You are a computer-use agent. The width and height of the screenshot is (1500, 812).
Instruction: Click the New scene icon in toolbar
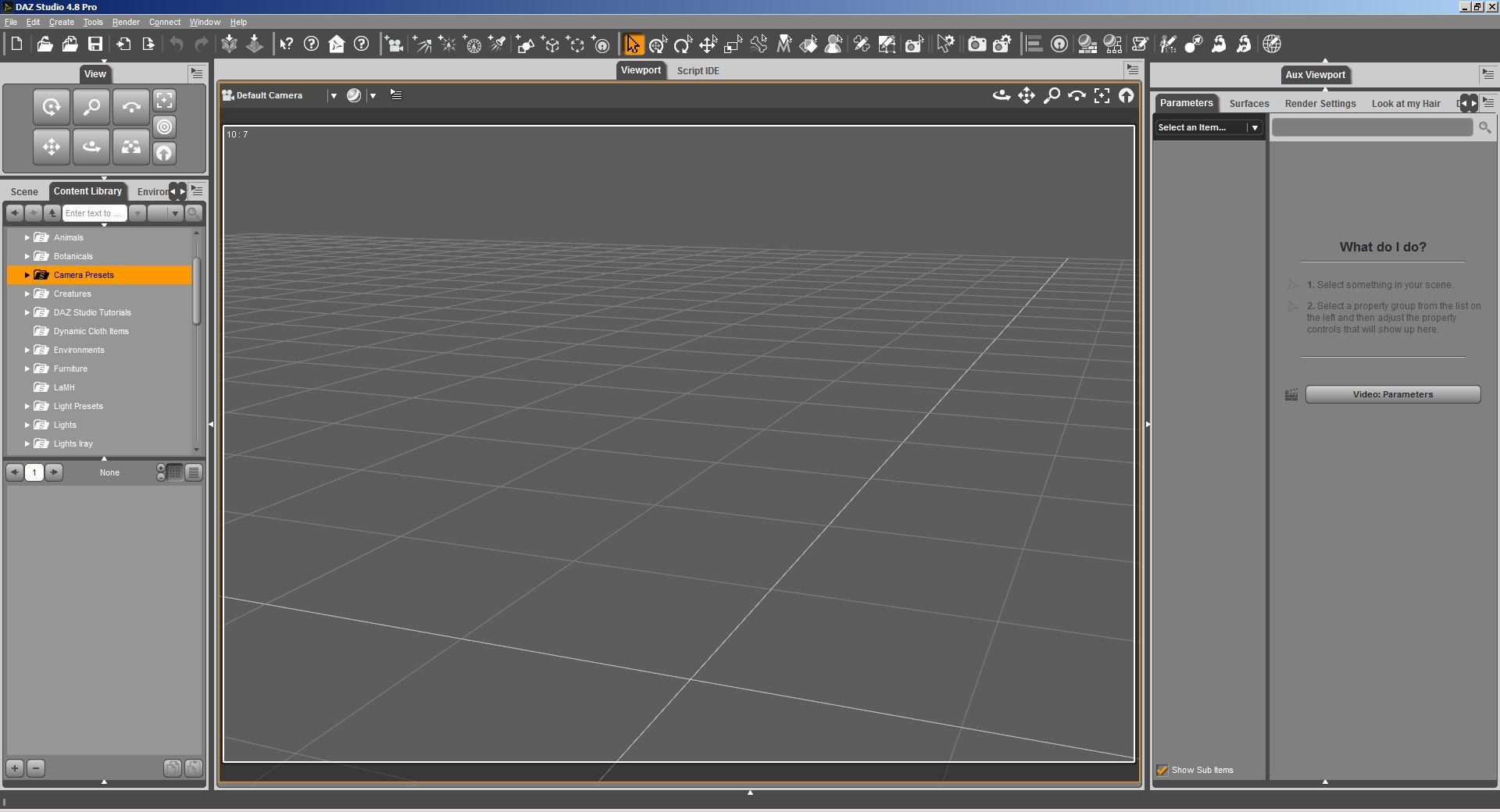tap(16, 44)
